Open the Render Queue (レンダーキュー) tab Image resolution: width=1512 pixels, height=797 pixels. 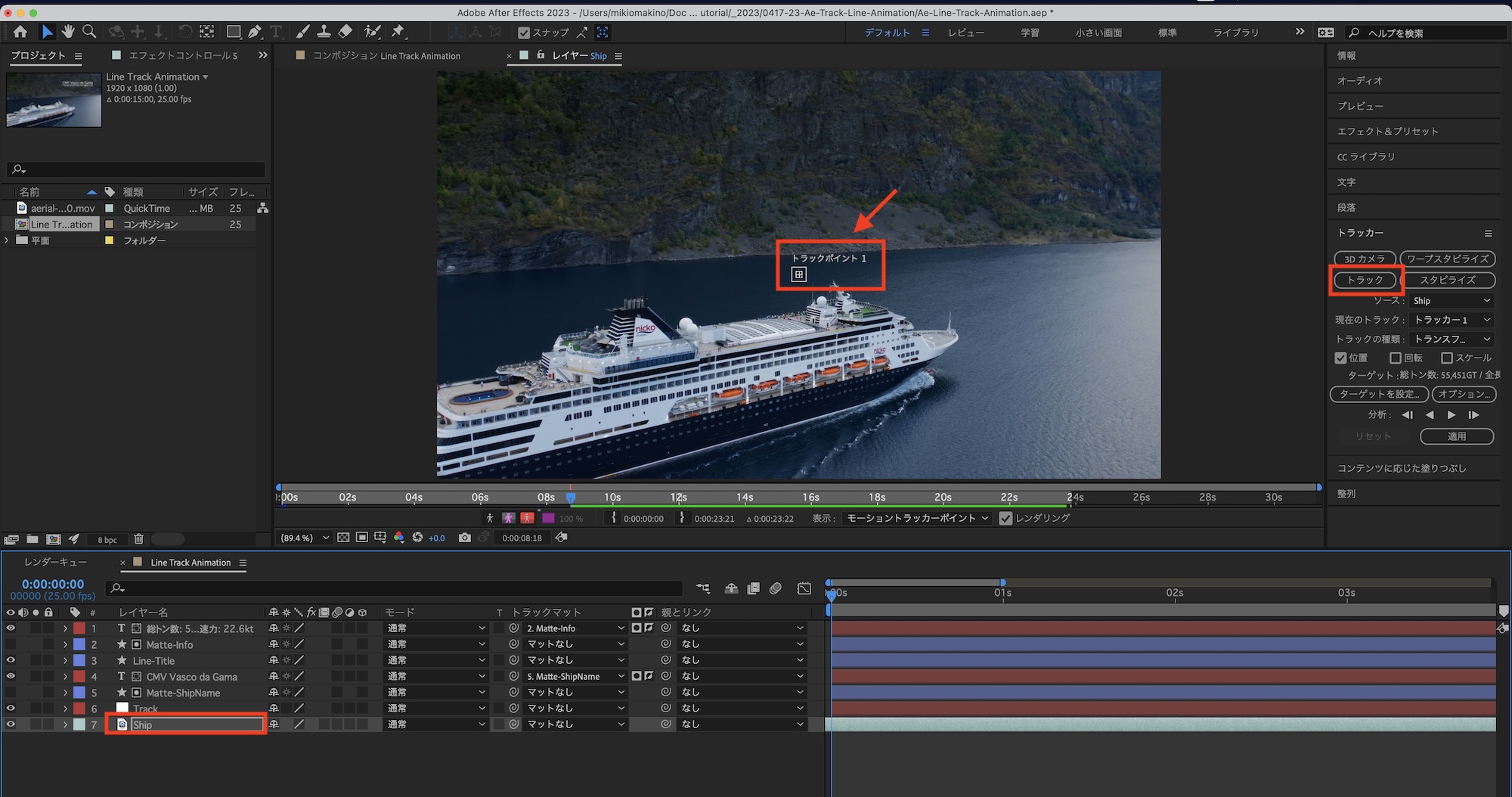click(x=55, y=563)
